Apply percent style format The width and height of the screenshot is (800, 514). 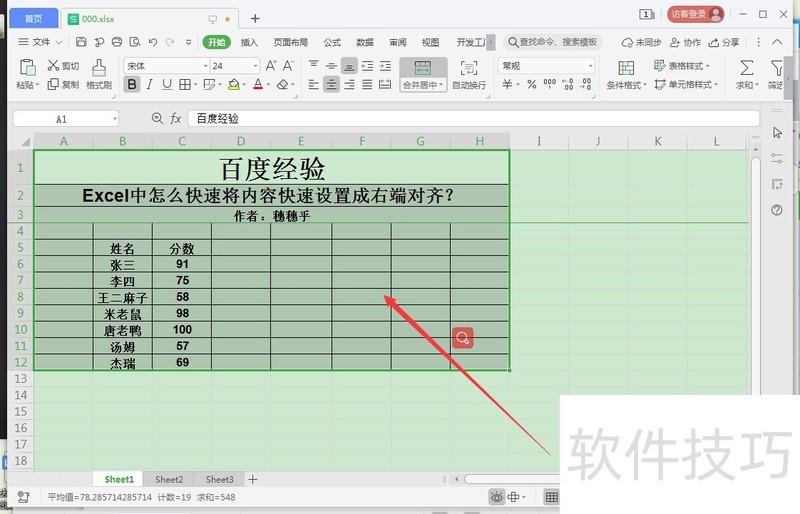[x=532, y=84]
